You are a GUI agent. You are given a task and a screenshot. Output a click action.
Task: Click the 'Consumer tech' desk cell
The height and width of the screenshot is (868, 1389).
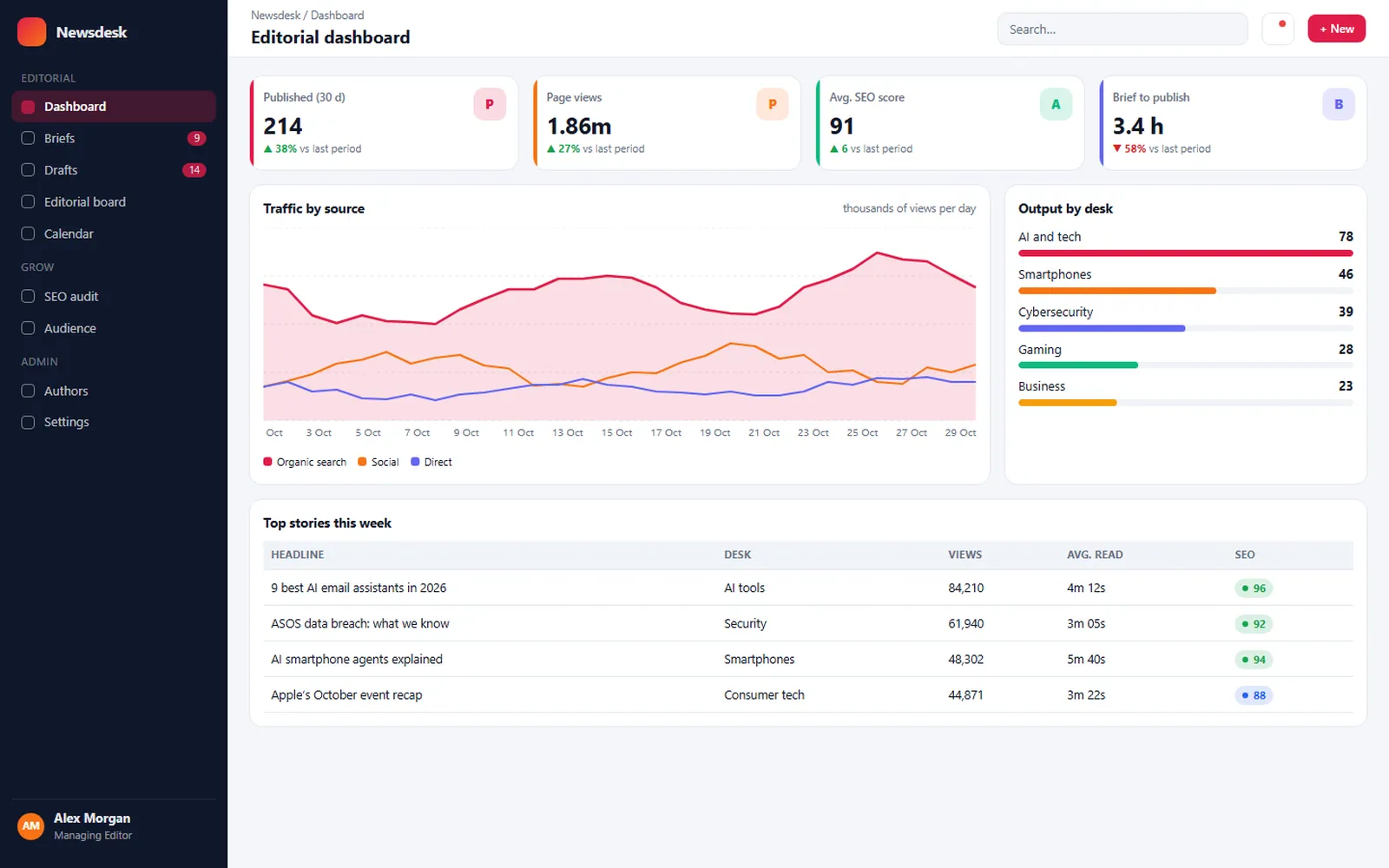(x=764, y=694)
